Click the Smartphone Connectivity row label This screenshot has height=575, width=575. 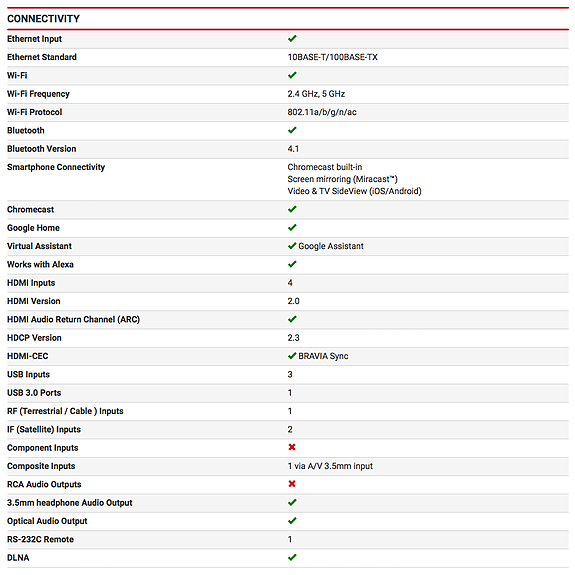[56, 167]
